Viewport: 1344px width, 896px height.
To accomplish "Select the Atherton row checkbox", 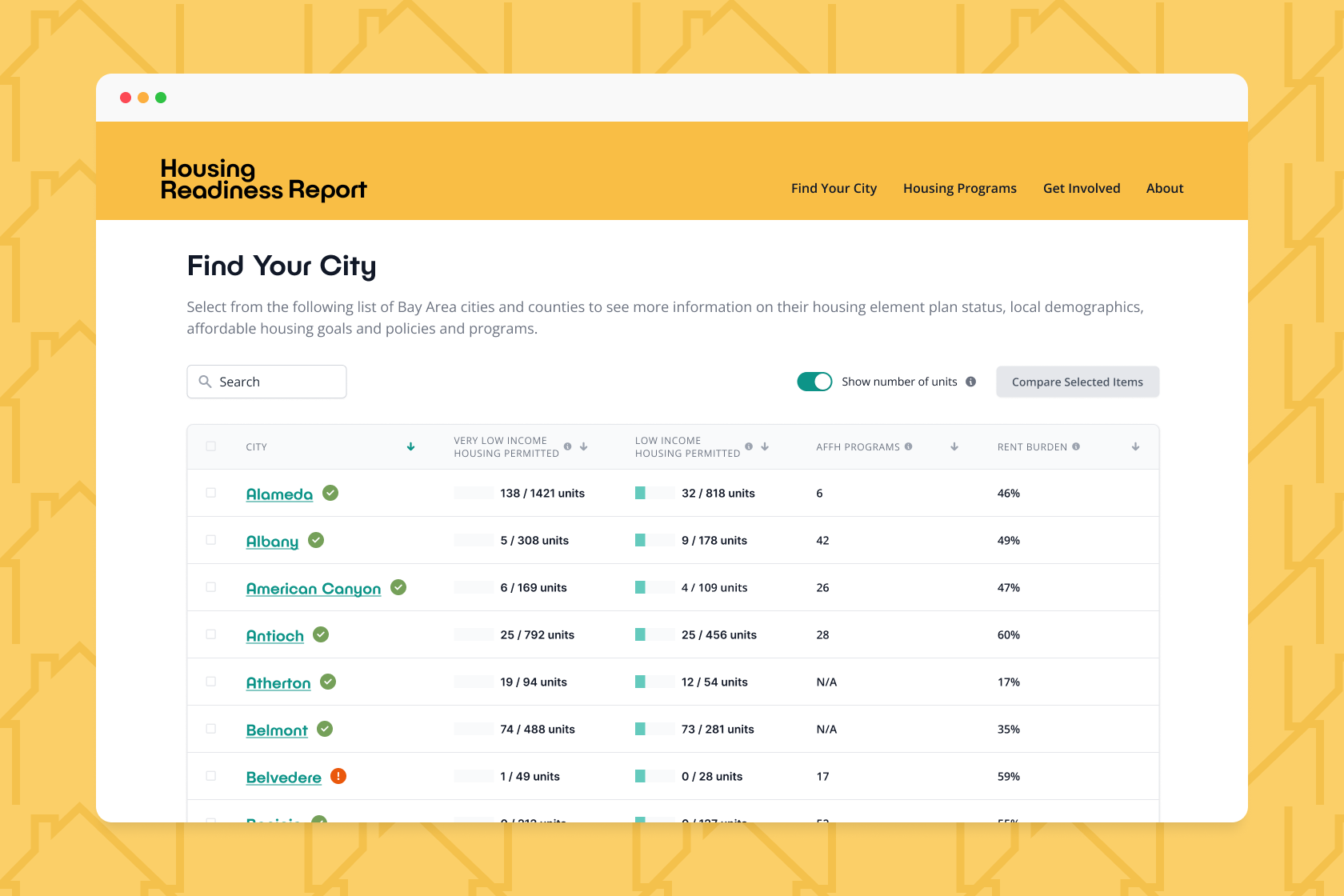I will [211, 682].
